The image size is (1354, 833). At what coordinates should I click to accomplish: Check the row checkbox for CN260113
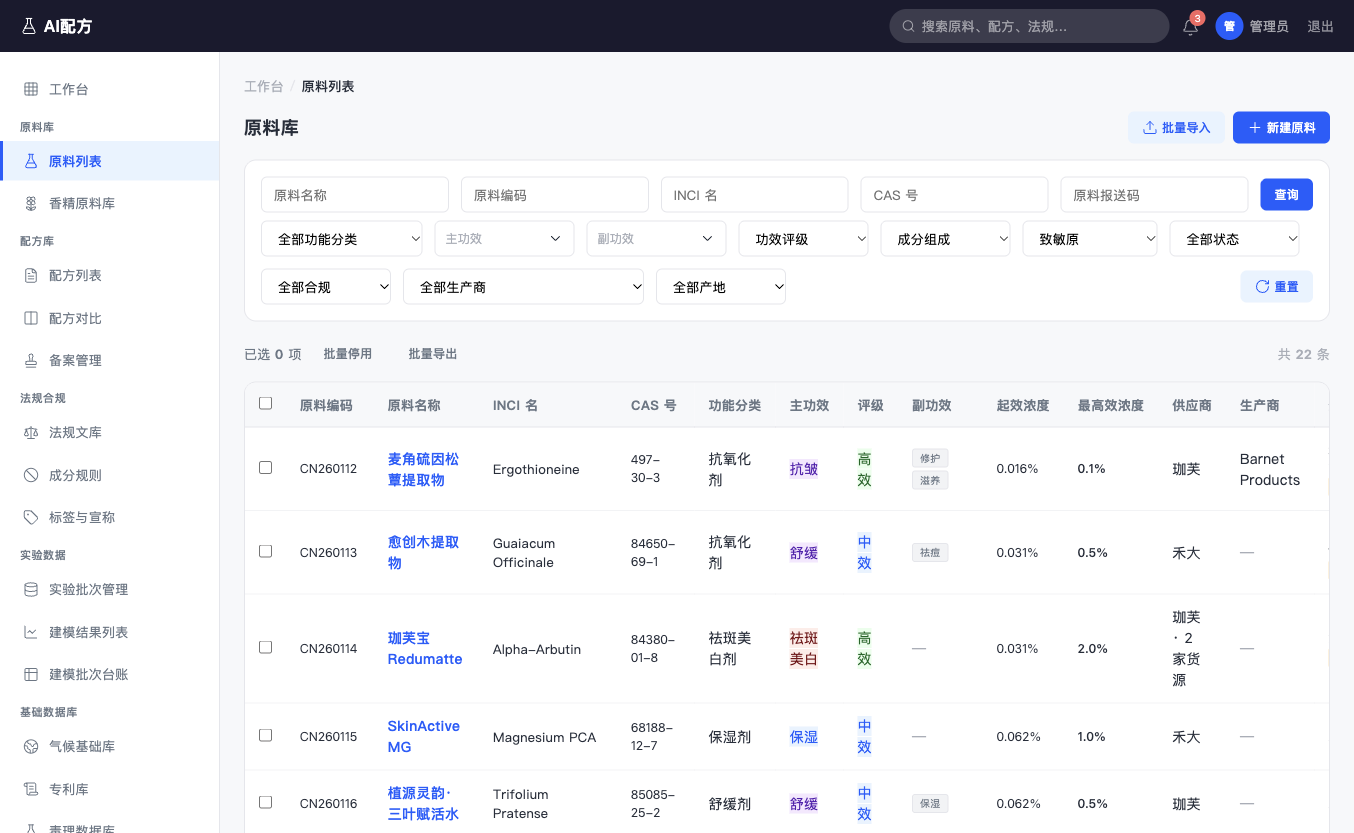tap(265, 551)
